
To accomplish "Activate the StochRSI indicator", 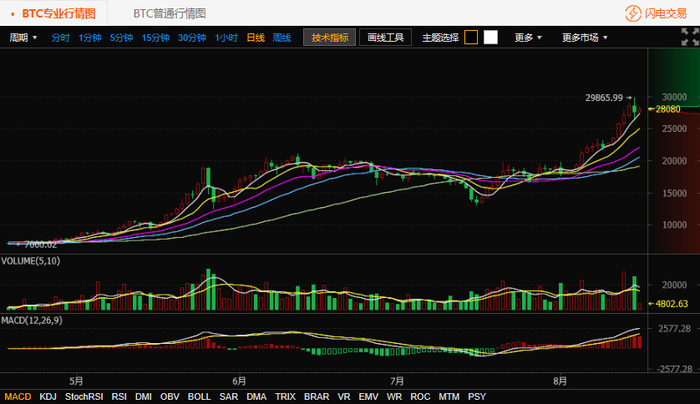I will (x=84, y=396).
